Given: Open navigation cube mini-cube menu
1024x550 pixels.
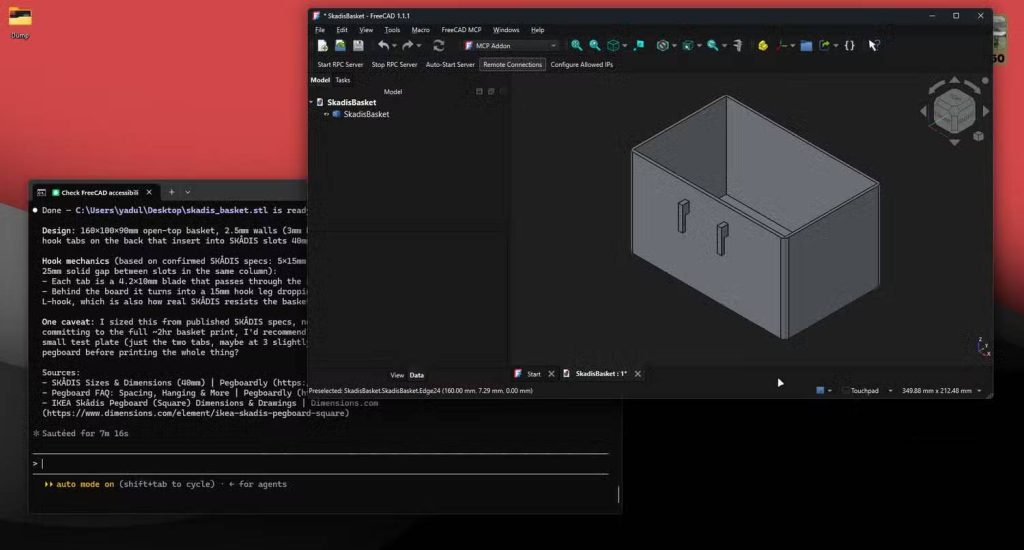Looking at the screenshot, I should (x=978, y=137).
